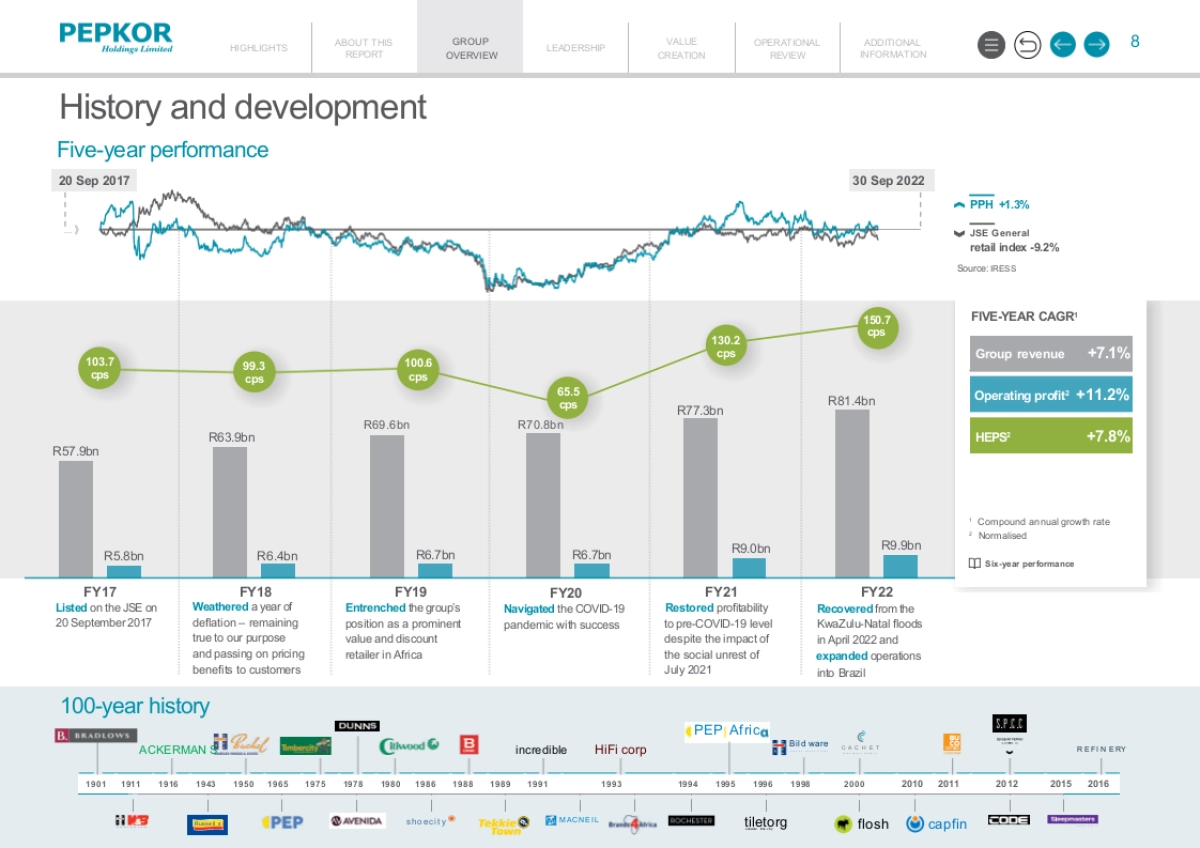This screenshot has height=848, width=1200.
Task: Click the Tekkie Town brand logo
Action: click(504, 824)
